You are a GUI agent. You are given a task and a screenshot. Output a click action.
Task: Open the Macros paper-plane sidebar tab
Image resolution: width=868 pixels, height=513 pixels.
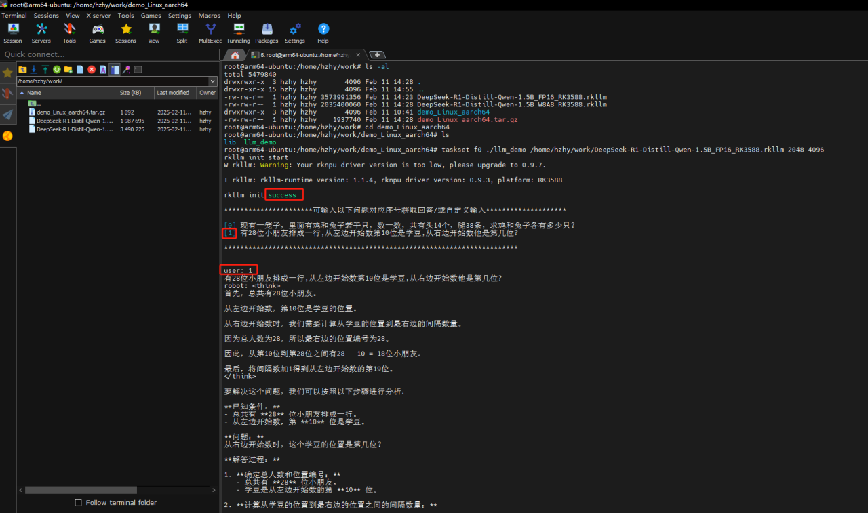[x=8, y=115]
